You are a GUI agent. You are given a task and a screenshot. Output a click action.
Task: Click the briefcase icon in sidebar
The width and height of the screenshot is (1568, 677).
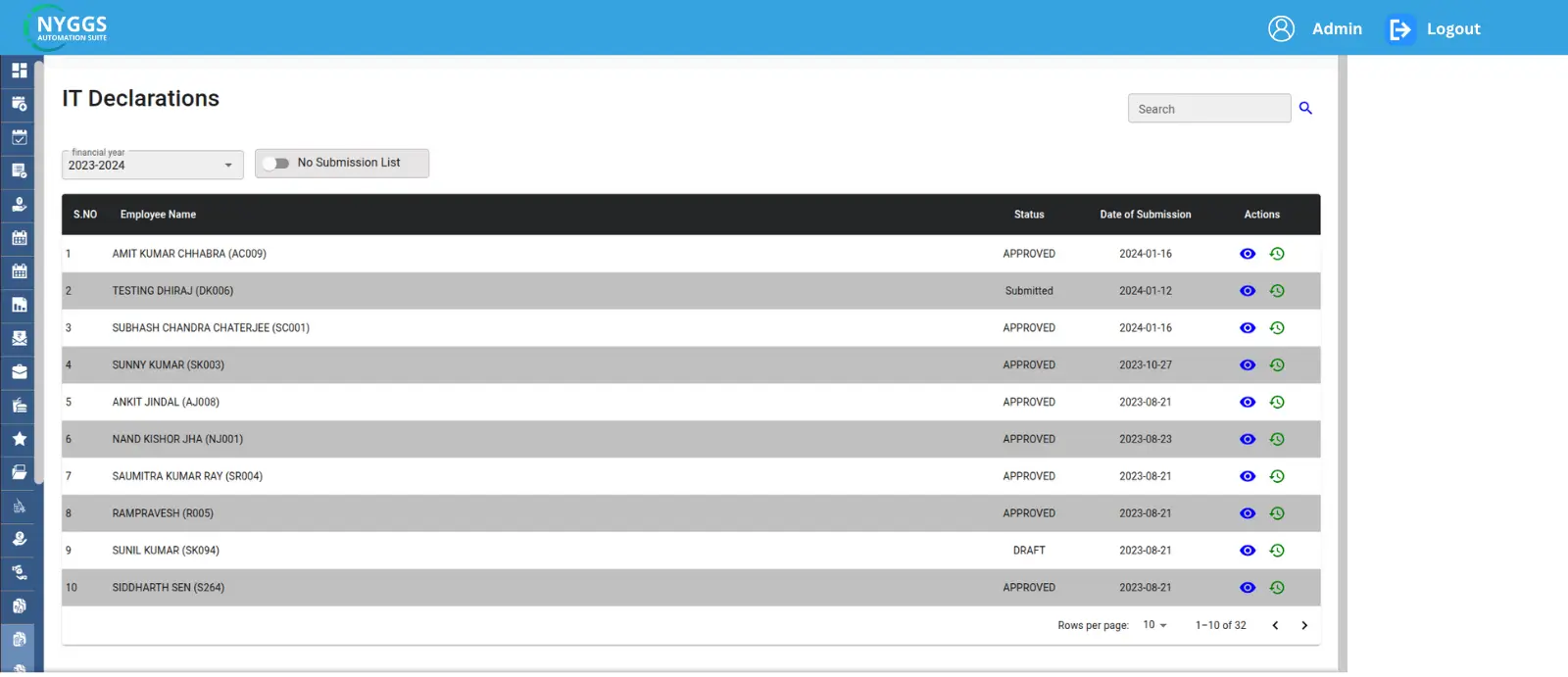[19, 372]
